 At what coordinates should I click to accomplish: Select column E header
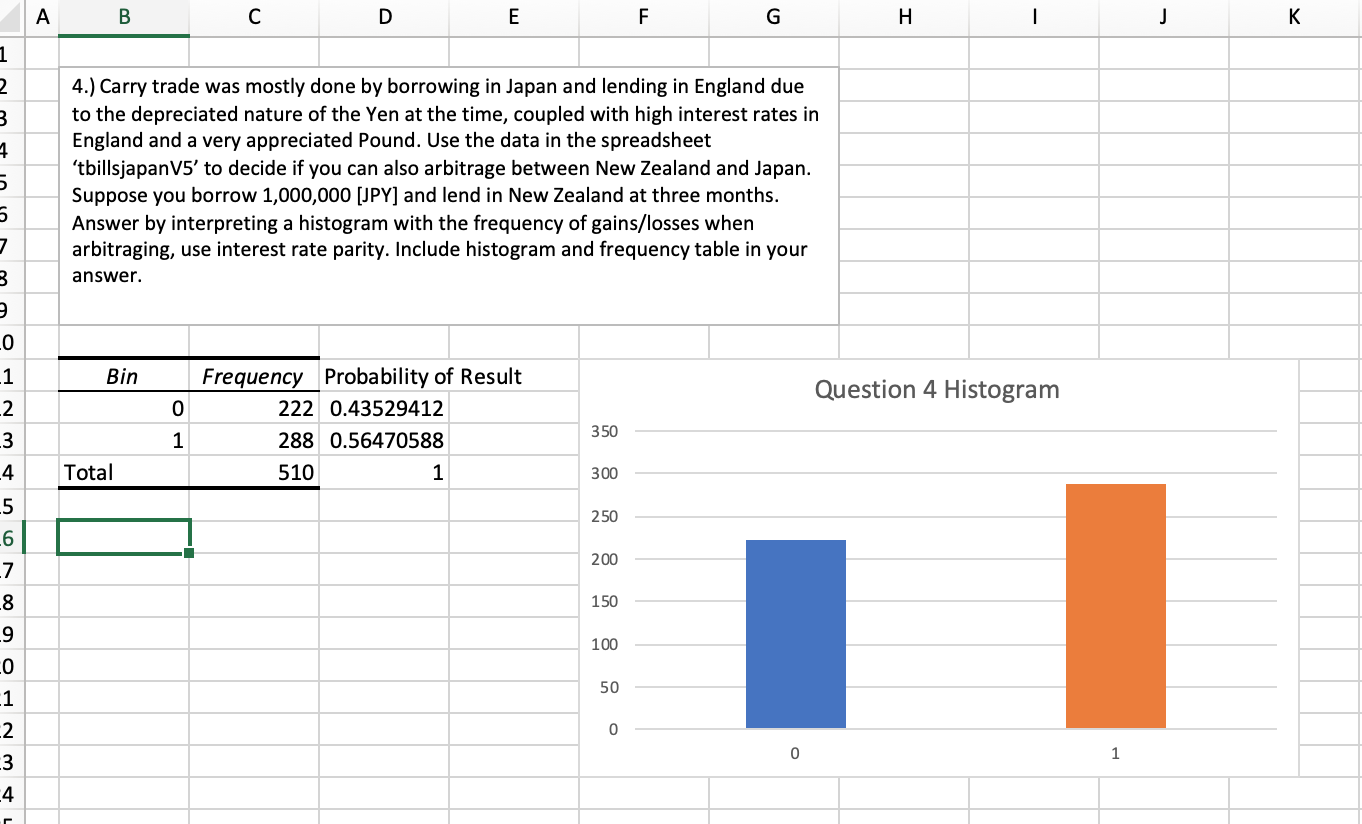514,18
